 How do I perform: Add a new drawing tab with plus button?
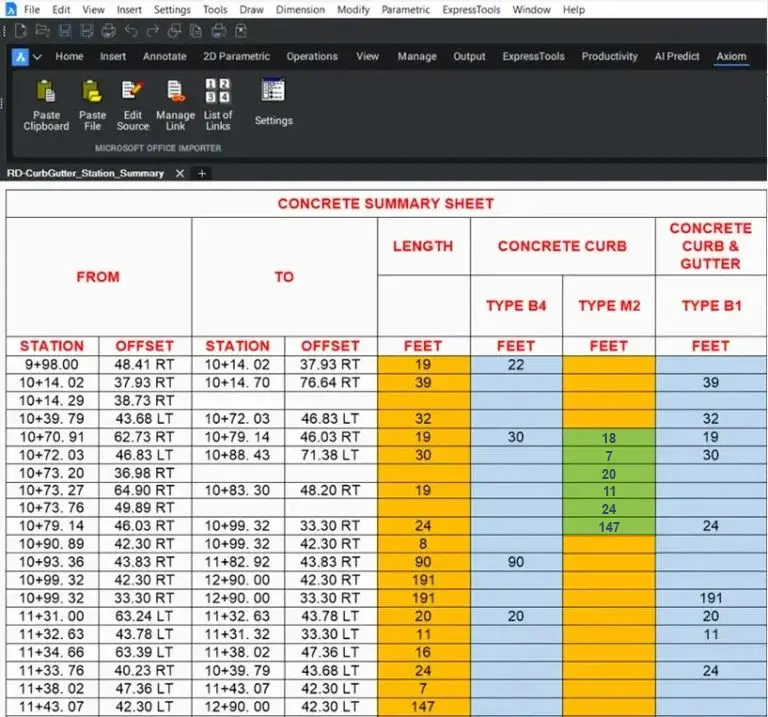tap(201, 173)
